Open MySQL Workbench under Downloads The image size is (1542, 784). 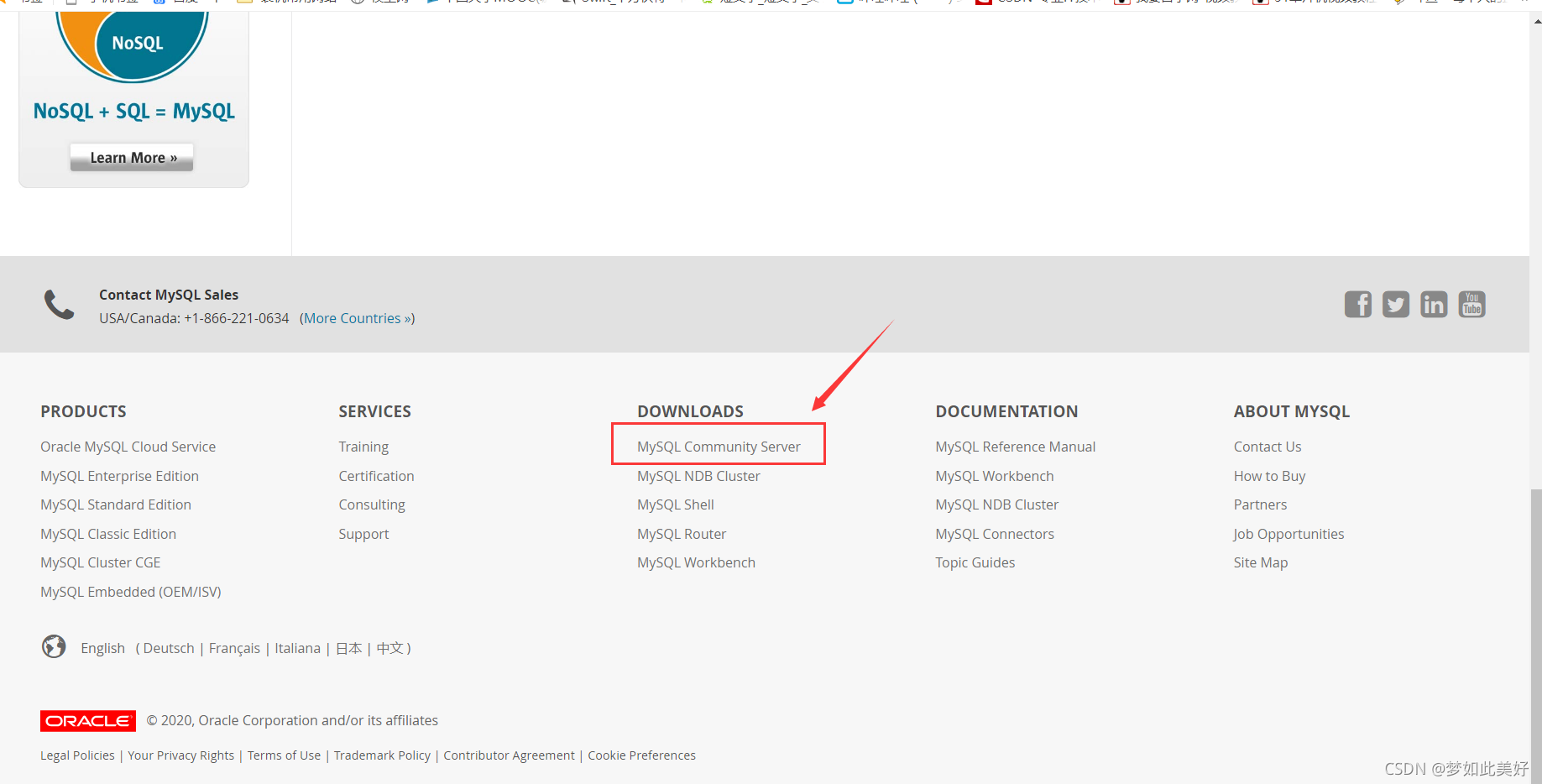[x=696, y=562]
